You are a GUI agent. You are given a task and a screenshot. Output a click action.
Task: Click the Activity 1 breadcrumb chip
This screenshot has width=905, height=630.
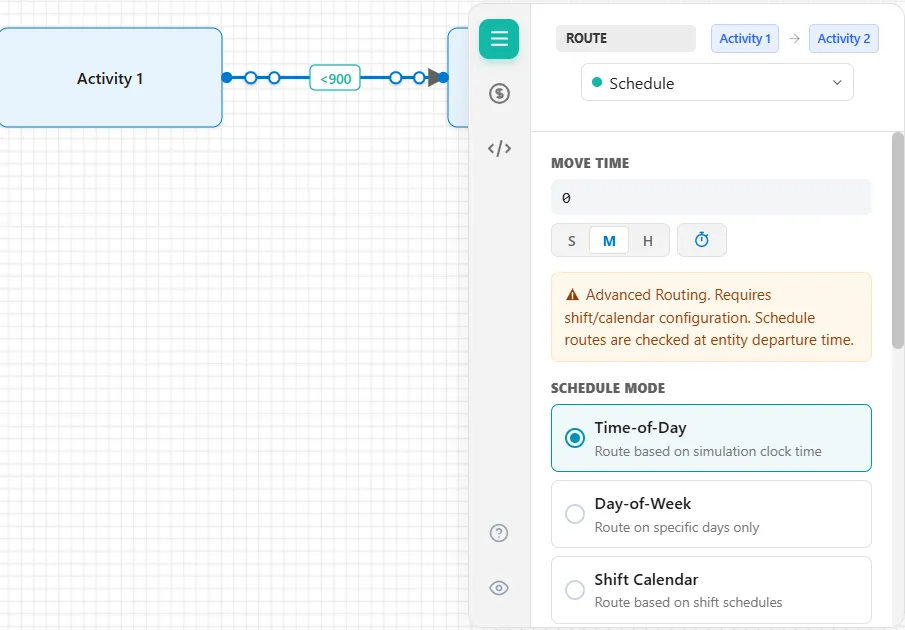[x=745, y=39]
